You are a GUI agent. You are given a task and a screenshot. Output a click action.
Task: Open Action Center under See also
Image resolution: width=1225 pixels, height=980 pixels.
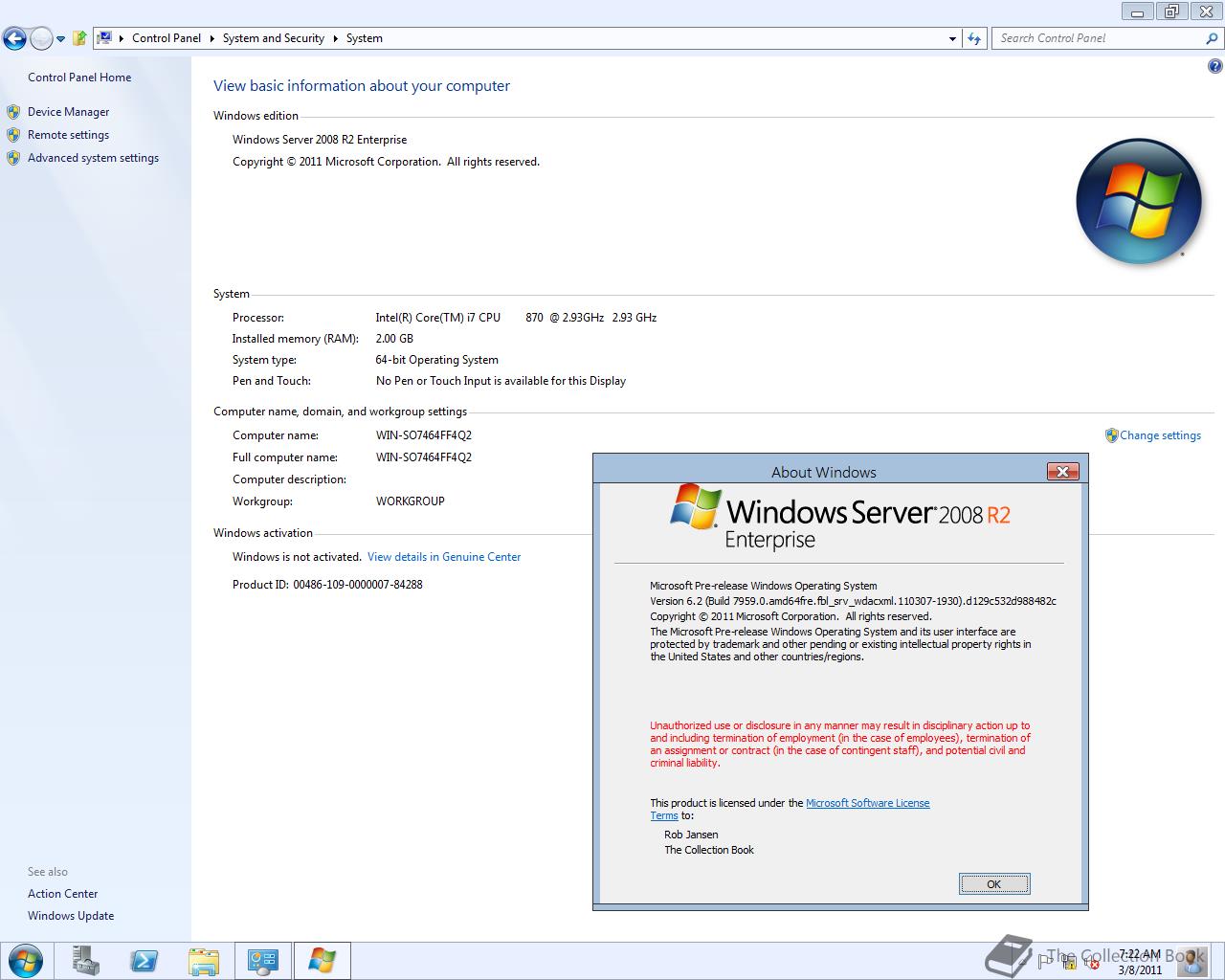[62, 894]
